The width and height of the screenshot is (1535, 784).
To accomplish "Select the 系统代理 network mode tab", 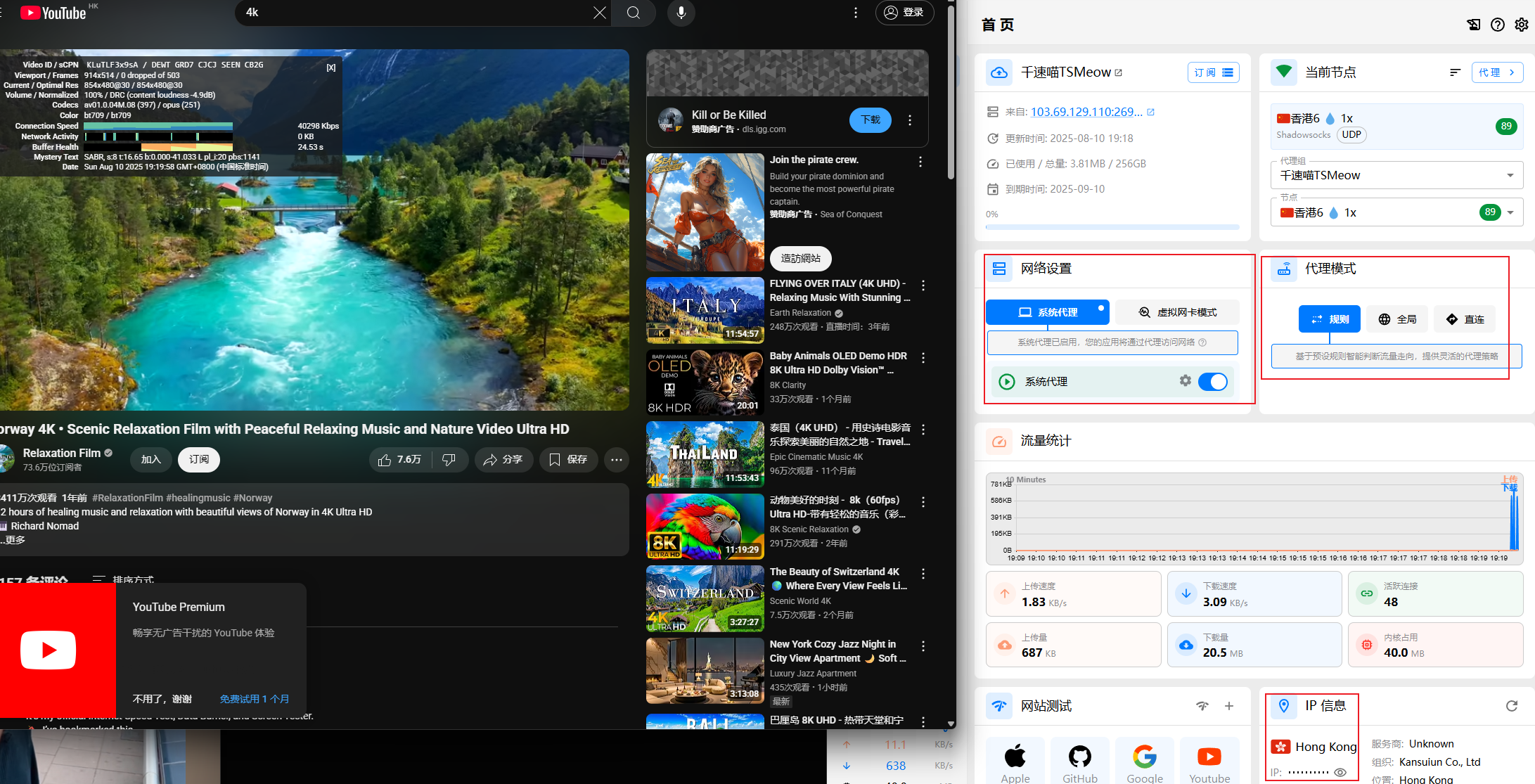I will coord(1048,312).
